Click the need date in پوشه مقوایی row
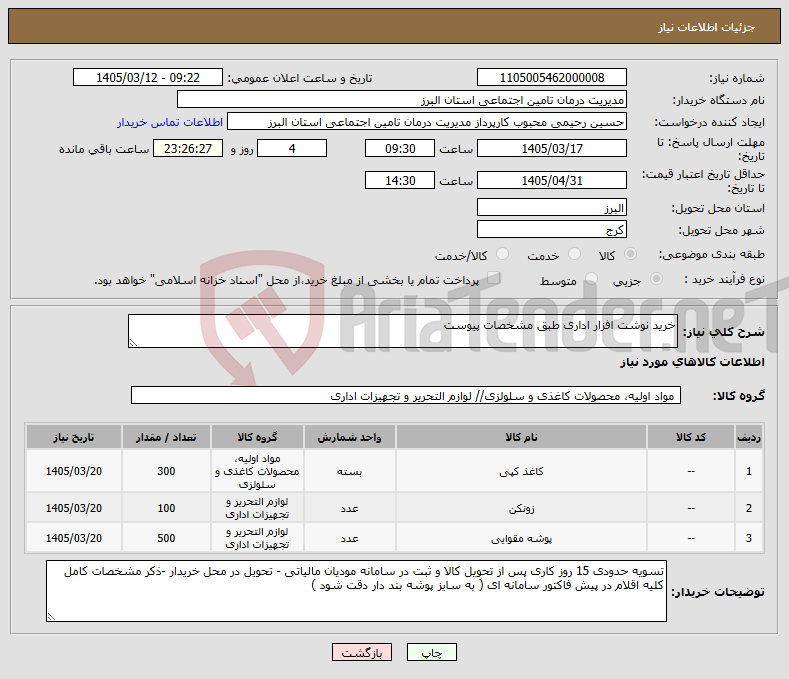The width and height of the screenshot is (789, 679). (74, 538)
